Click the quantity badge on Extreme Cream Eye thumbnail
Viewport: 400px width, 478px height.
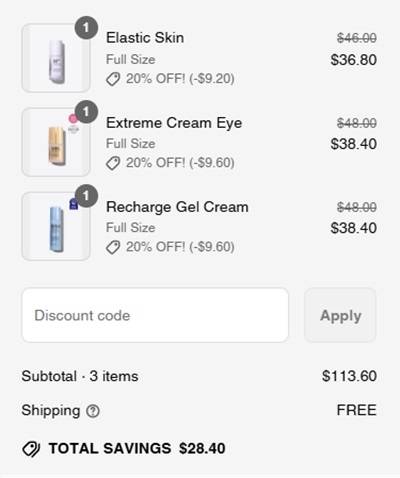click(86, 112)
